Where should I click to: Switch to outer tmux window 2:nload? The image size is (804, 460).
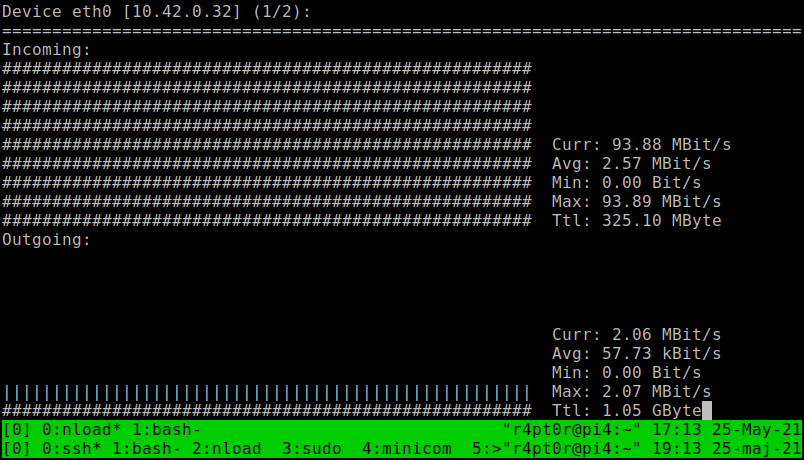[x=227, y=449]
